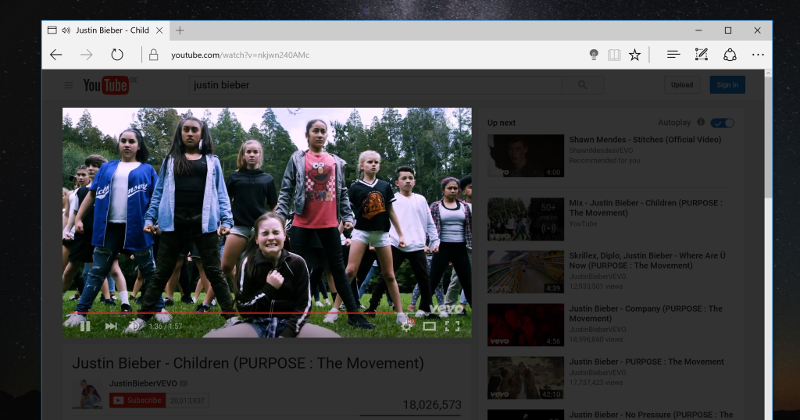Skip to the next video
This screenshot has width=800, height=420.
pyautogui.click(x=111, y=326)
